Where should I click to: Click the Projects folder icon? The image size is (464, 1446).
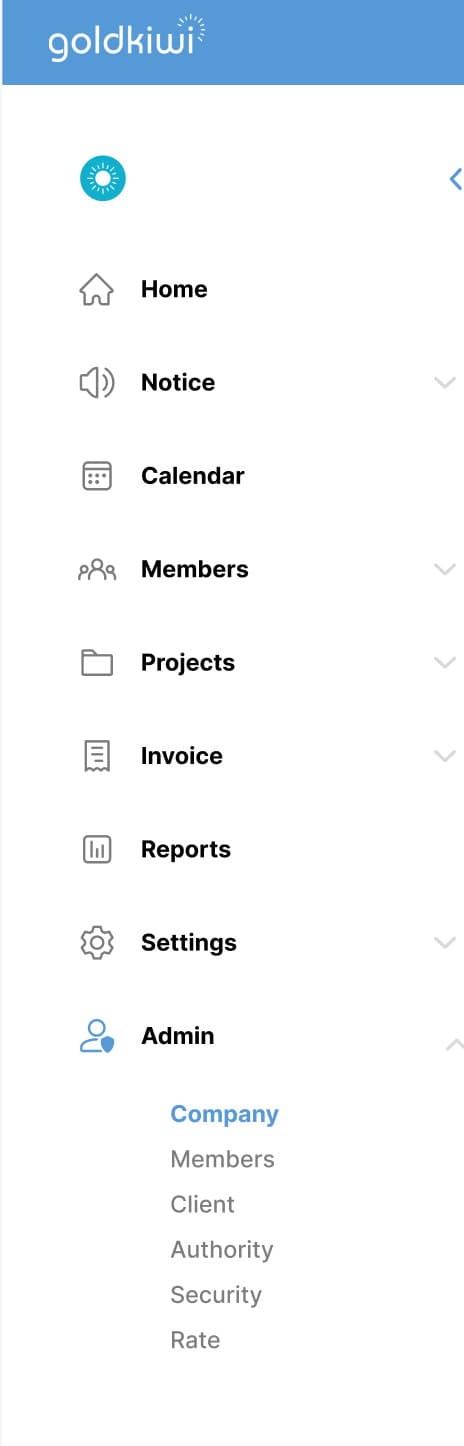[x=96, y=663]
